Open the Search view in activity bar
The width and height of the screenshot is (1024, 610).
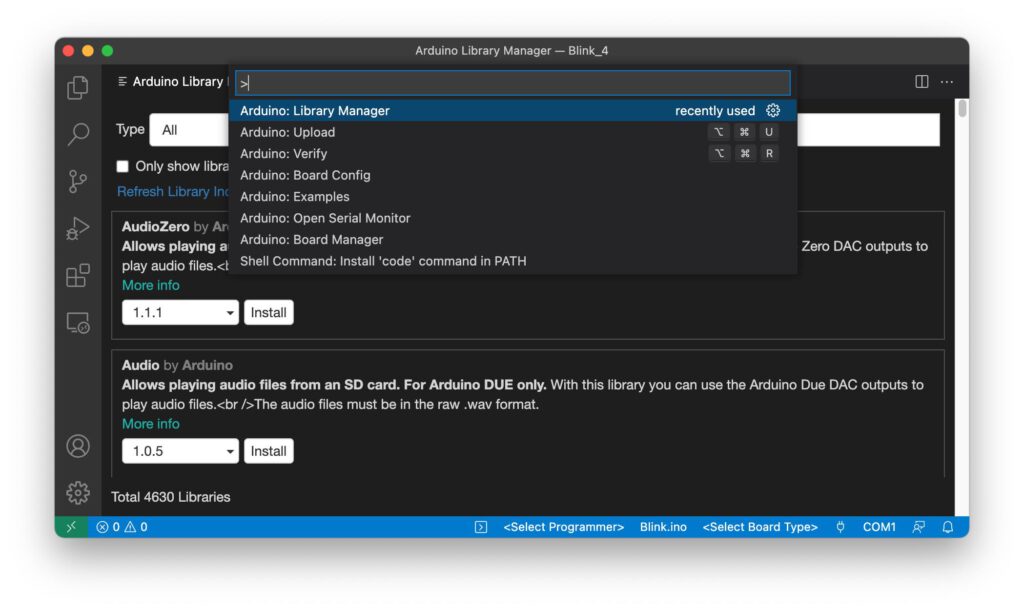click(78, 134)
